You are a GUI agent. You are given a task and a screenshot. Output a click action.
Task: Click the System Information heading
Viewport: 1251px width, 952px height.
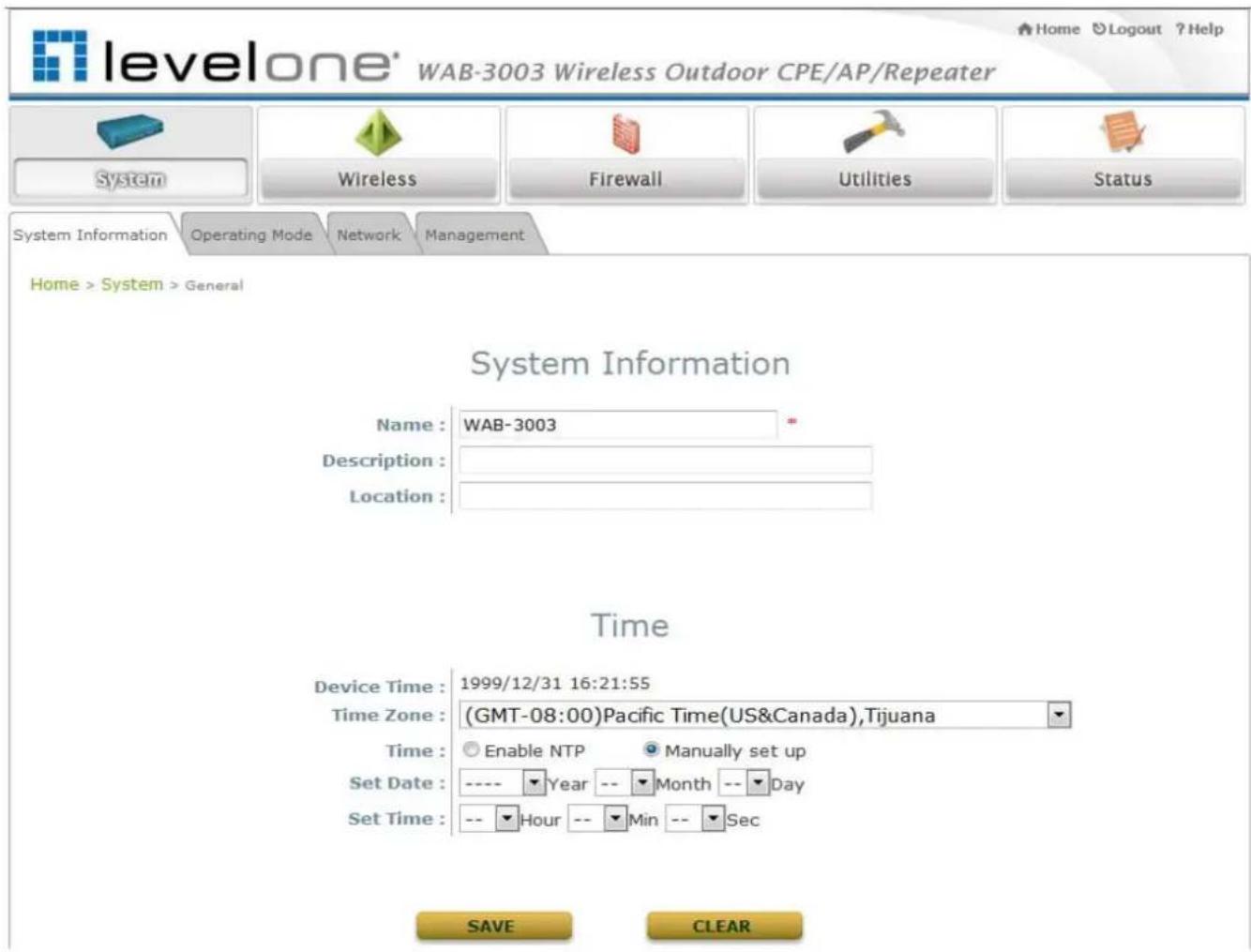630,364
